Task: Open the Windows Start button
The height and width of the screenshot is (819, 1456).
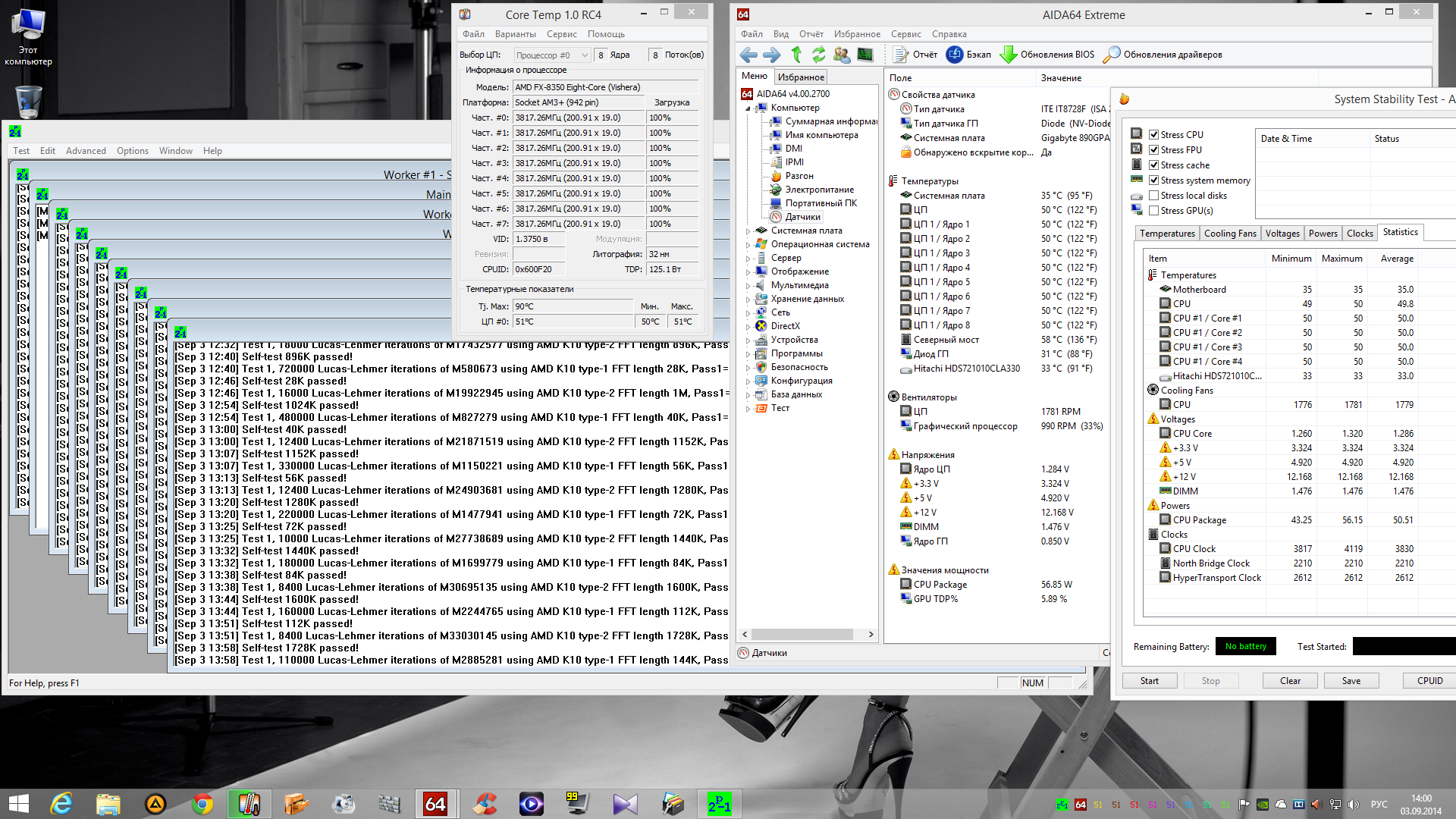Action: (18, 804)
